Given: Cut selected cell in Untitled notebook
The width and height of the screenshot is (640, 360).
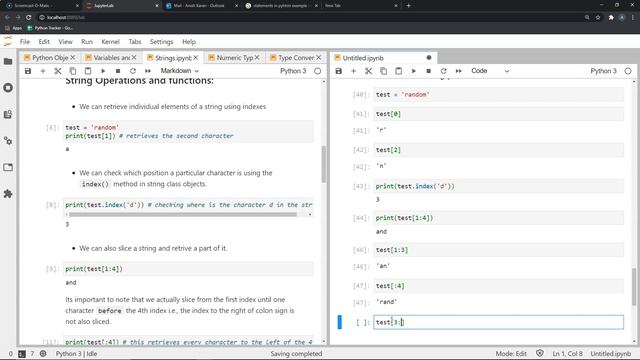Looking at the screenshot, I should (x=369, y=71).
